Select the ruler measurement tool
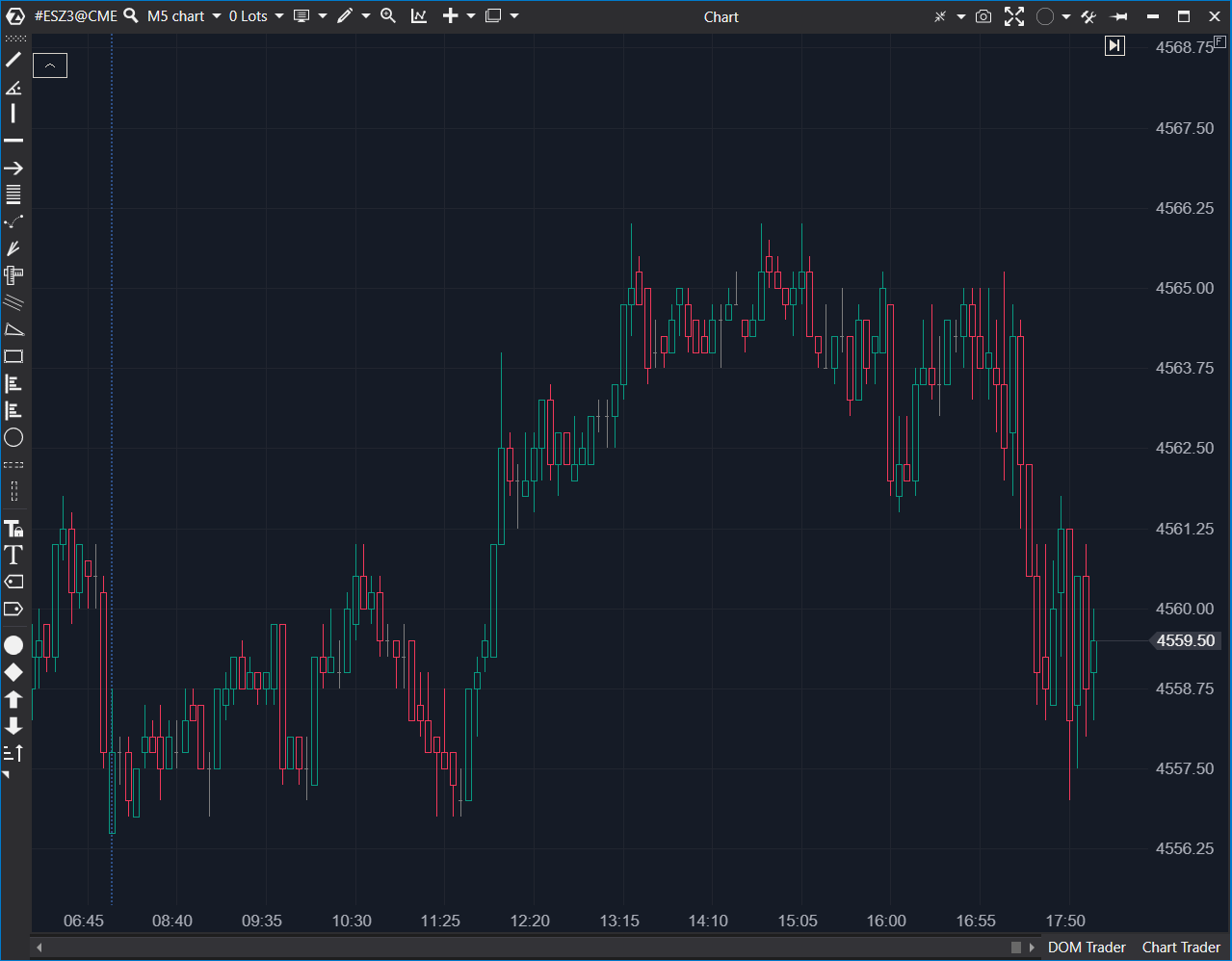This screenshot has height=961, width=1232. pyautogui.click(x=13, y=275)
